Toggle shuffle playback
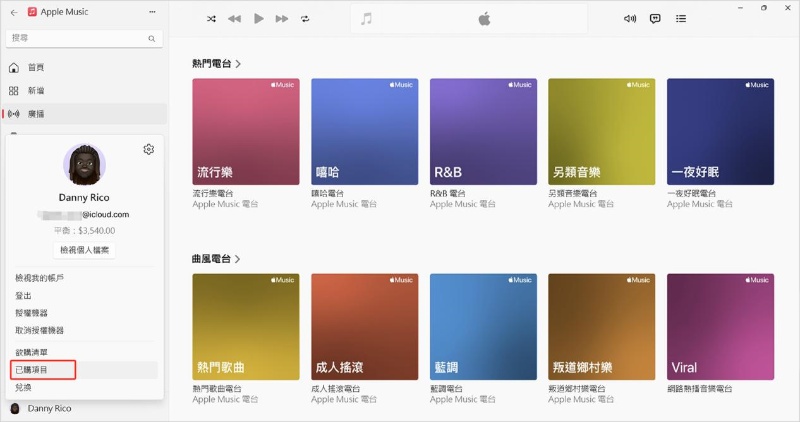 pyautogui.click(x=211, y=19)
